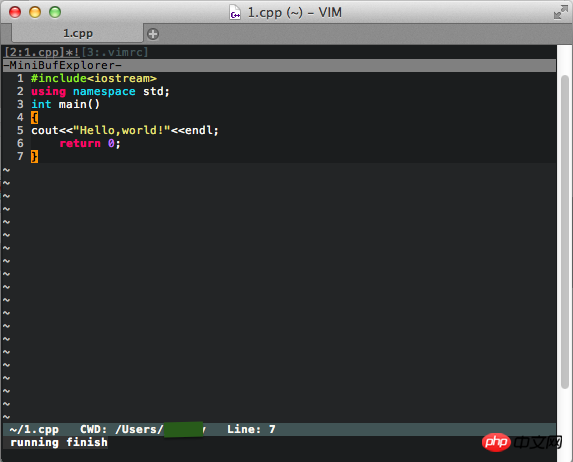Click the new tab plus icon

pyautogui.click(x=153, y=34)
